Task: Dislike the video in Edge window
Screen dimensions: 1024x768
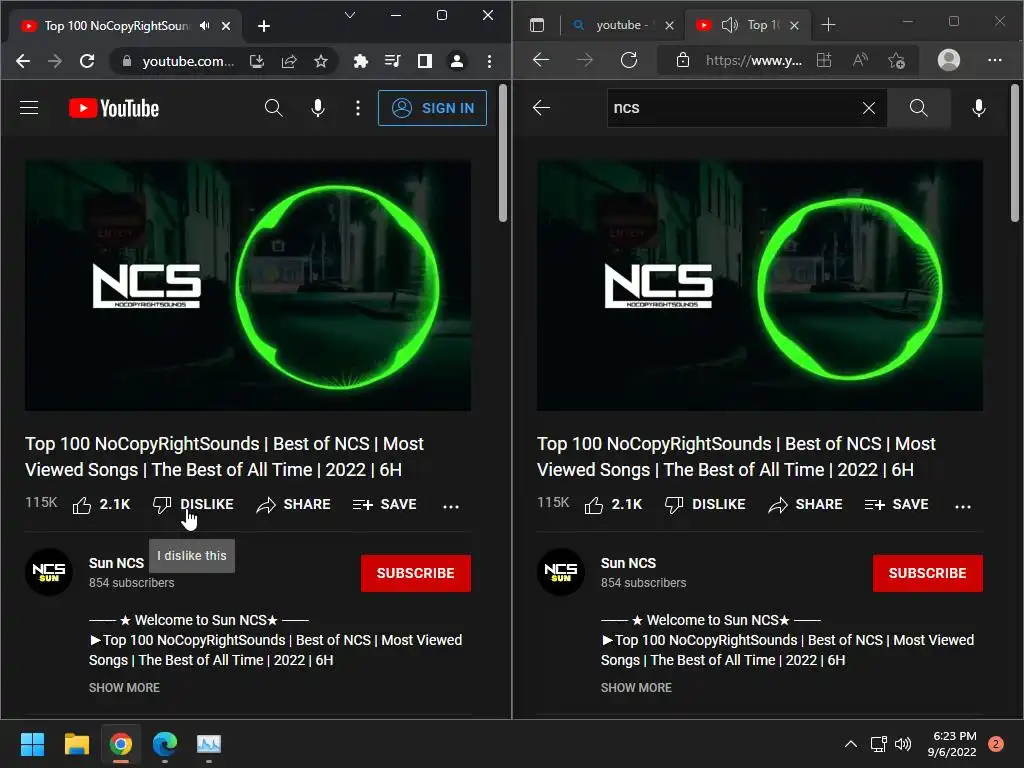Action: (x=705, y=505)
